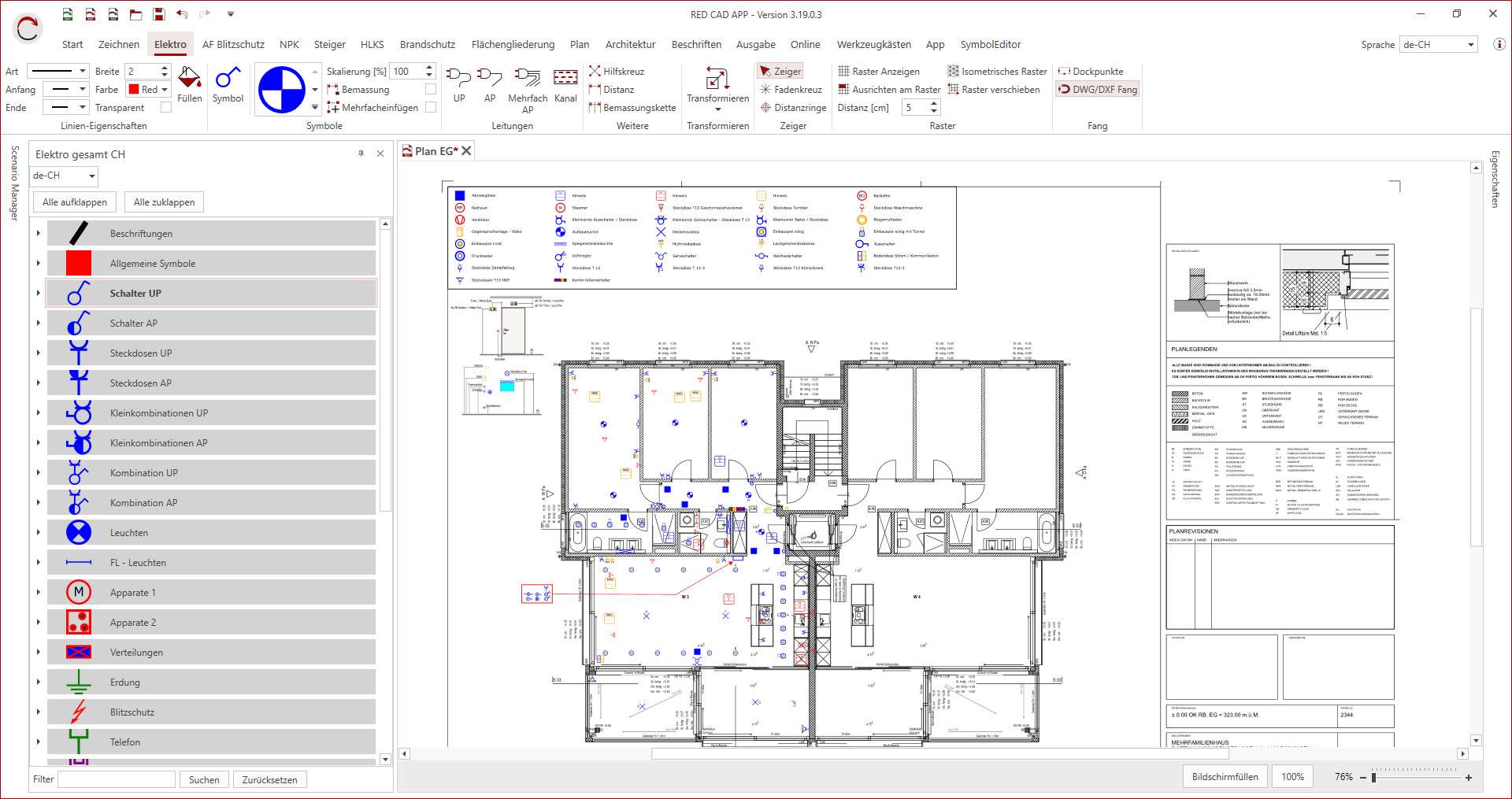The height and width of the screenshot is (799, 1512).
Task: Click Raster Anzeigen grid icon
Action: pos(843,72)
